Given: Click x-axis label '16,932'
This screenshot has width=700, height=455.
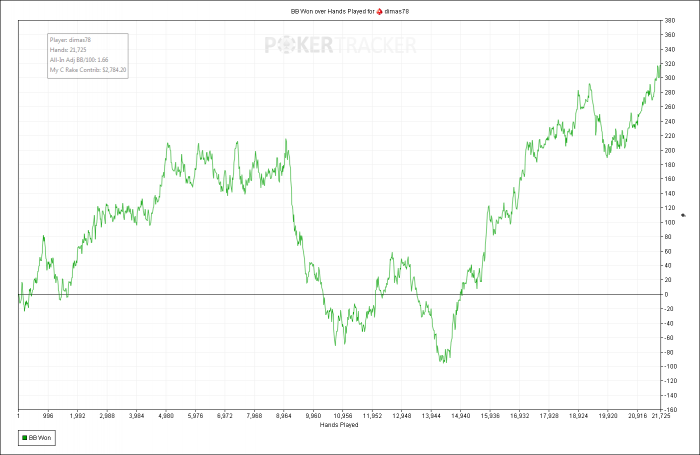Looking at the screenshot, I should pos(520,416).
